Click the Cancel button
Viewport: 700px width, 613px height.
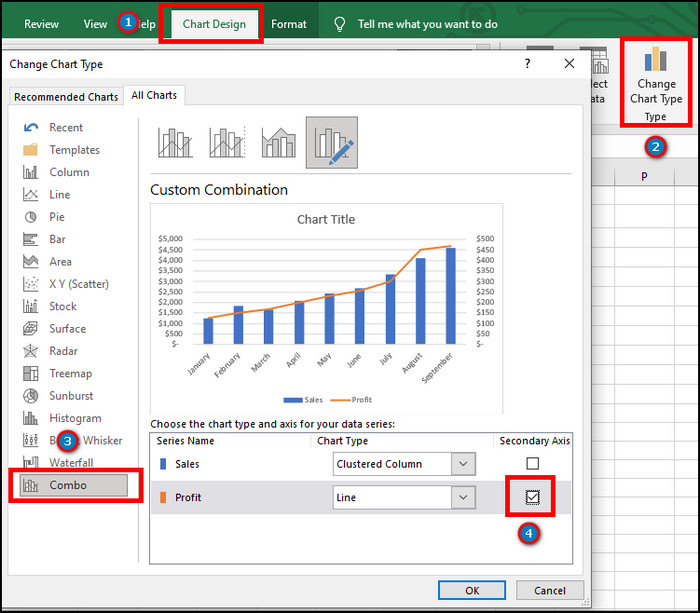(x=550, y=590)
